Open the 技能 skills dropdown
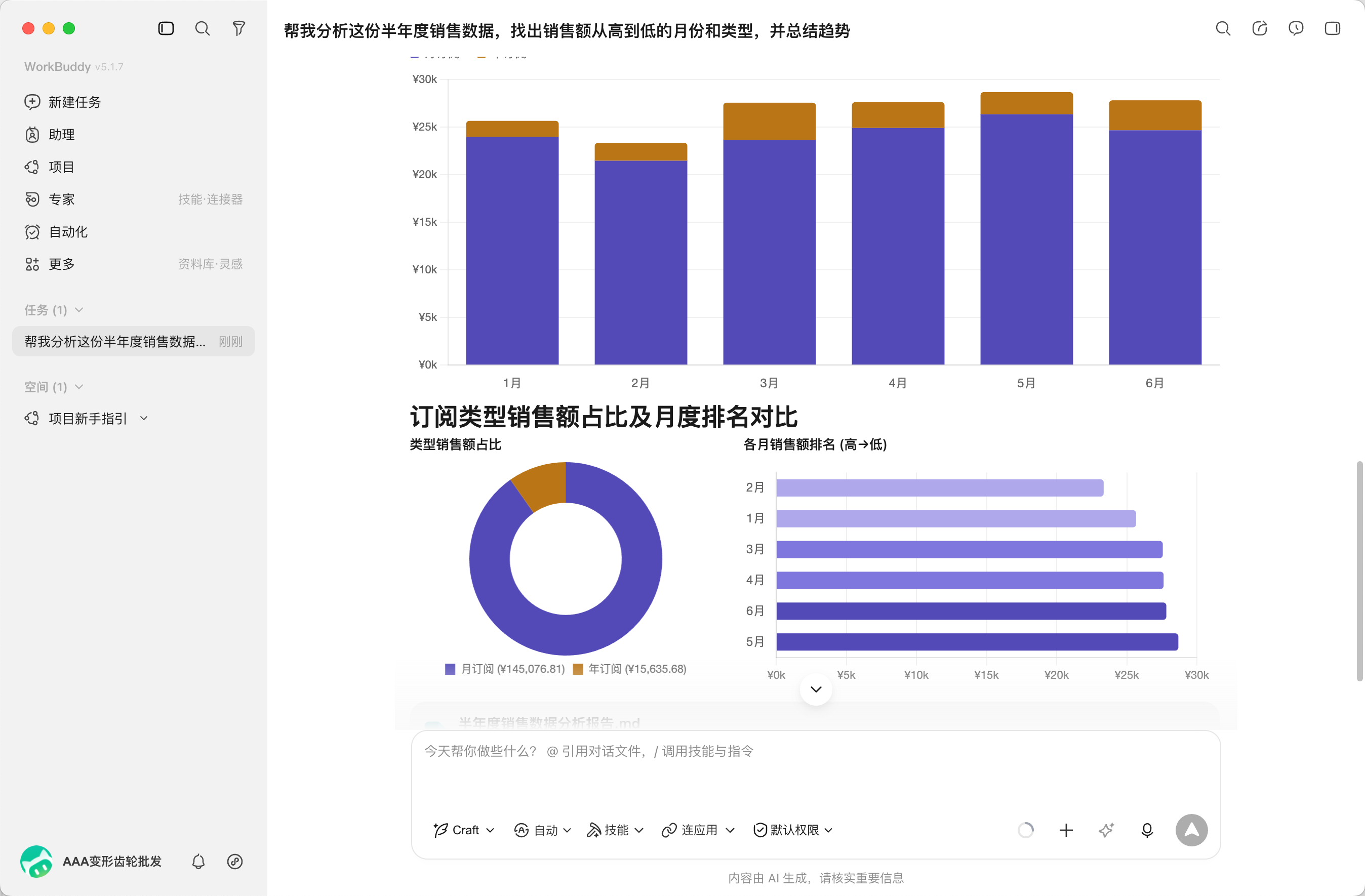1365x896 pixels. tap(615, 830)
